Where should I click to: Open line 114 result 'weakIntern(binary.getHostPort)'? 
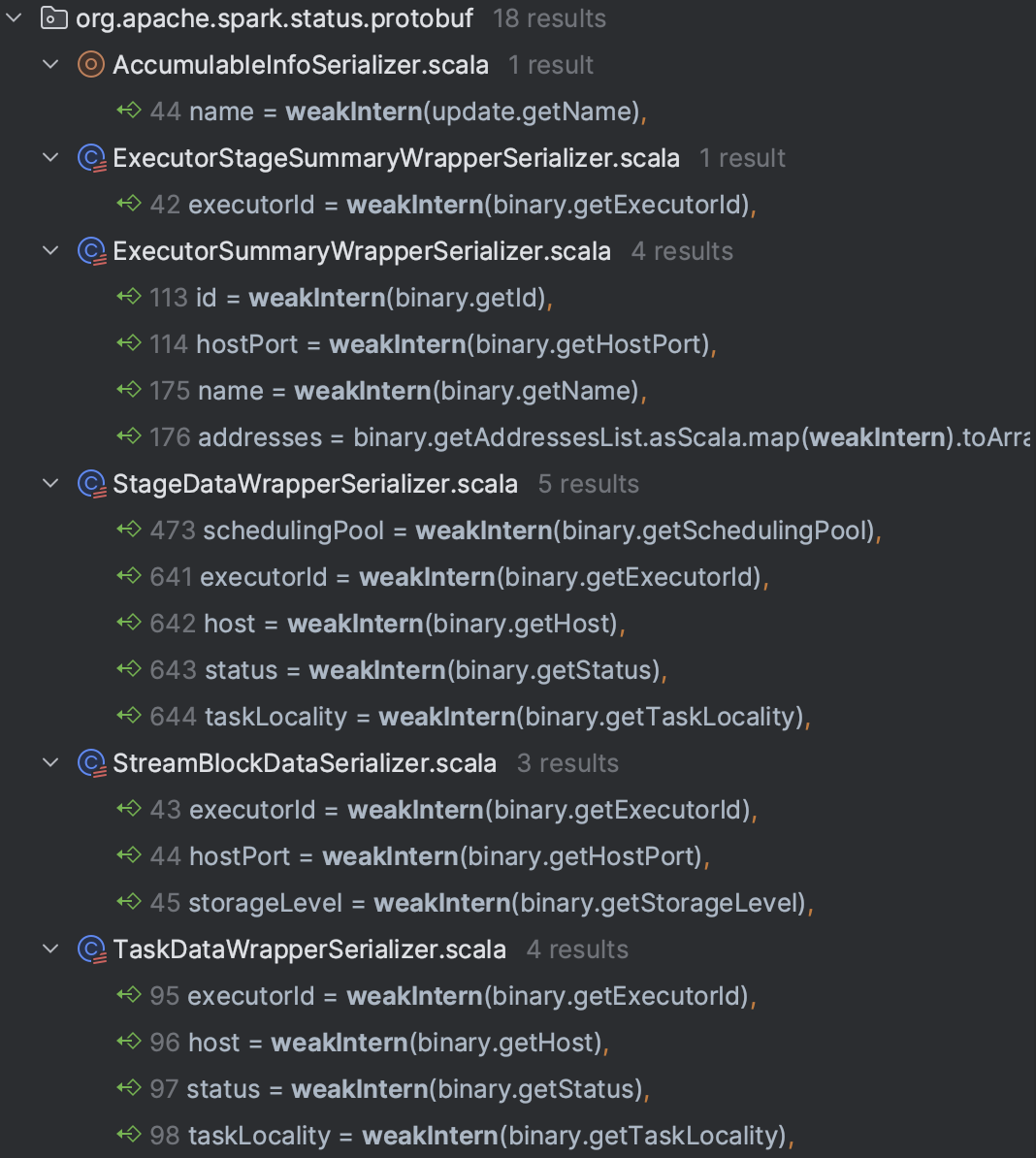[x=456, y=344]
